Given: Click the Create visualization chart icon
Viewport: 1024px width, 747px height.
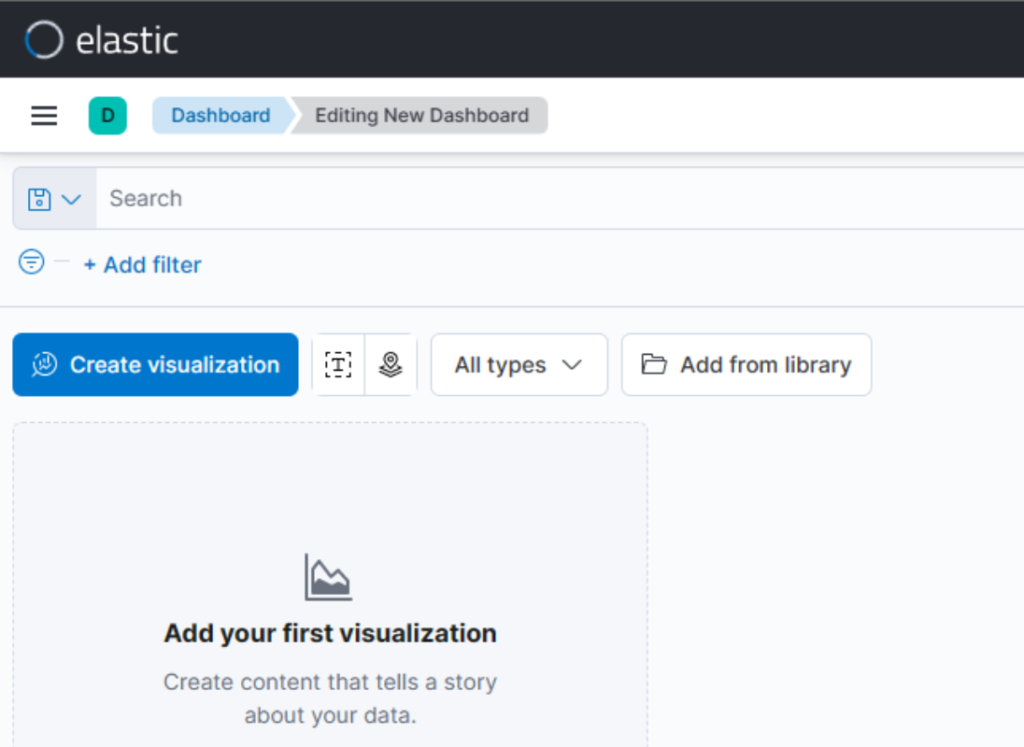Looking at the screenshot, I should [44, 365].
